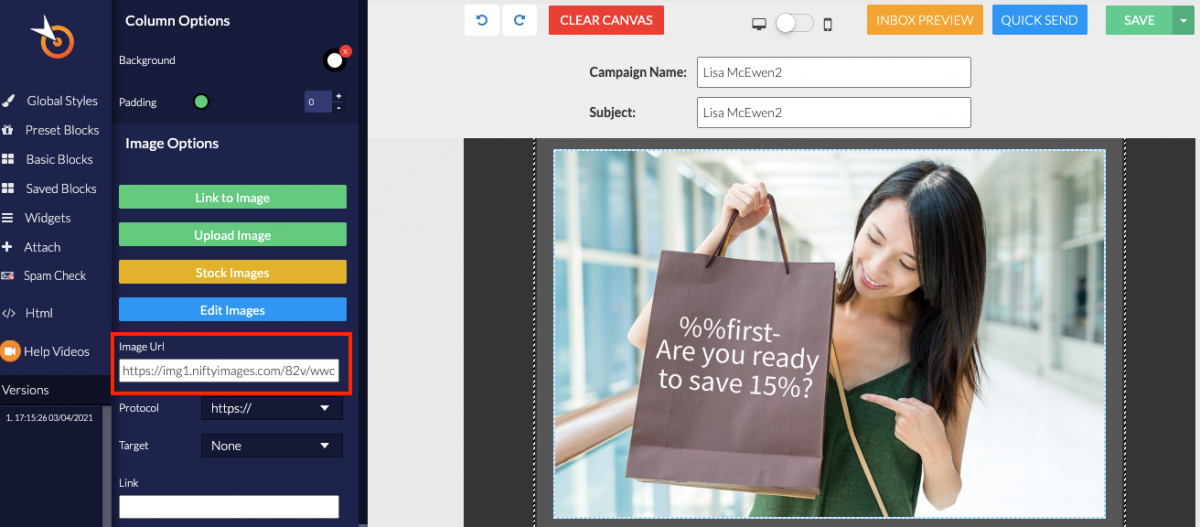Click the app logo icon
The image size is (1200, 527).
(50, 38)
